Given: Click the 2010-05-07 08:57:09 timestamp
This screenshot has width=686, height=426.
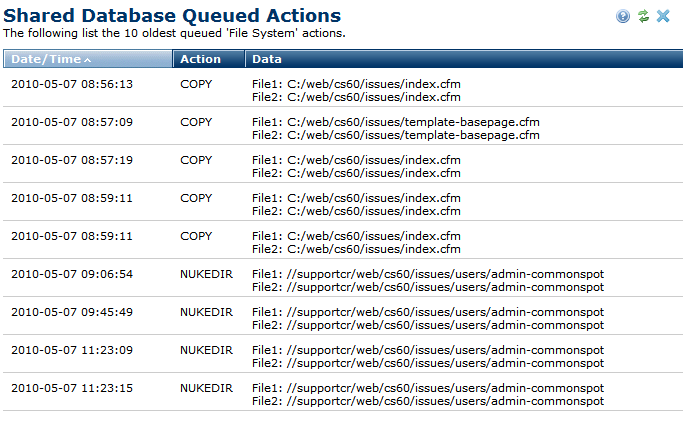Looking at the screenshot, I should click(x=71, y=122).
